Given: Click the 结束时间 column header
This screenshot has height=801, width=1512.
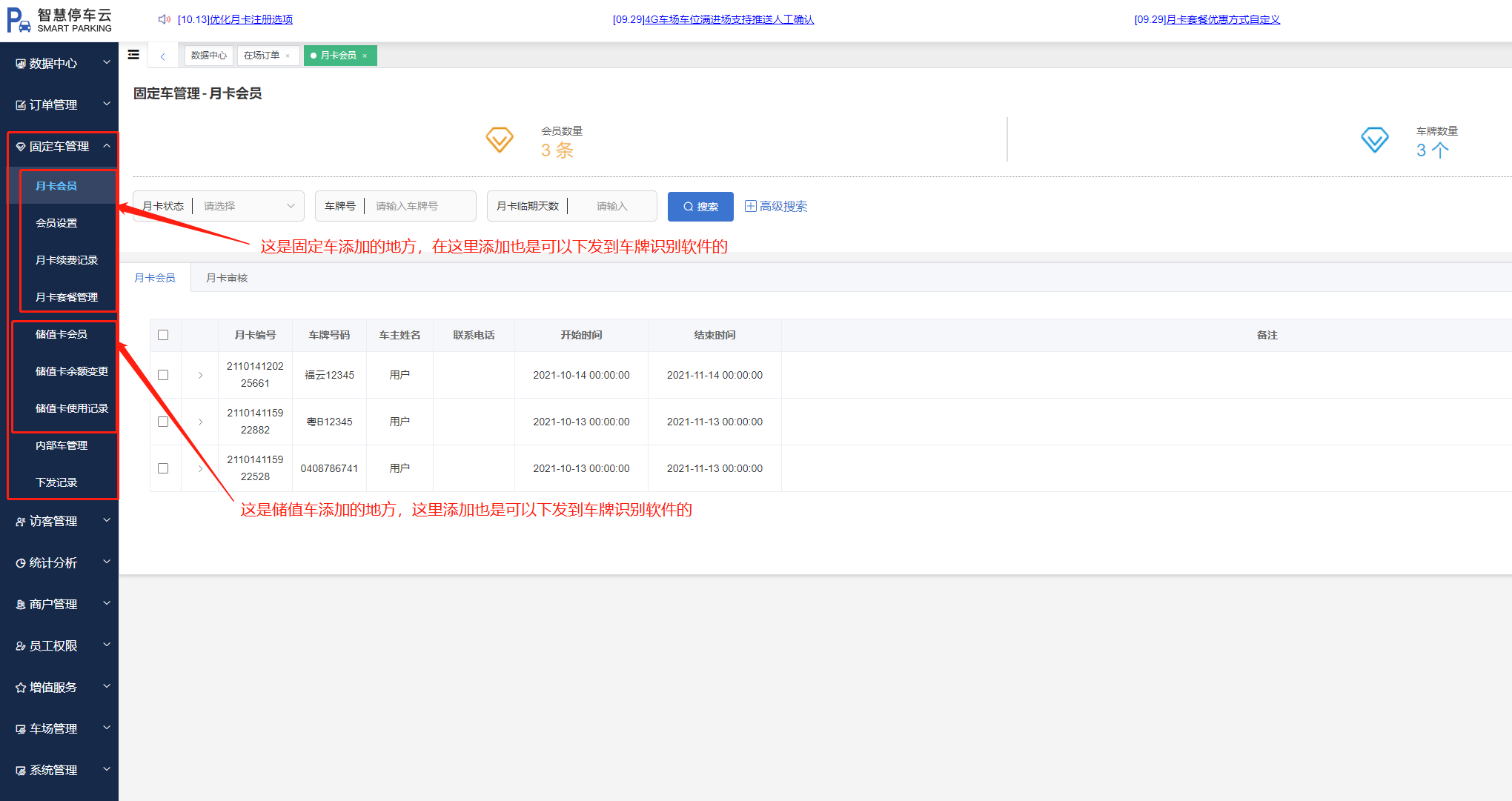Looking at the screenshot, I should [714, 335].
